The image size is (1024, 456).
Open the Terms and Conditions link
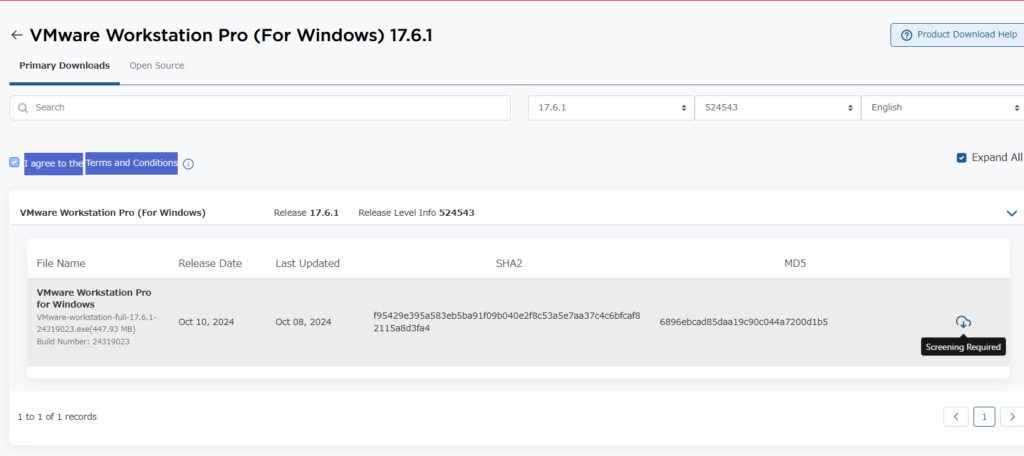[x=131, y=163]
